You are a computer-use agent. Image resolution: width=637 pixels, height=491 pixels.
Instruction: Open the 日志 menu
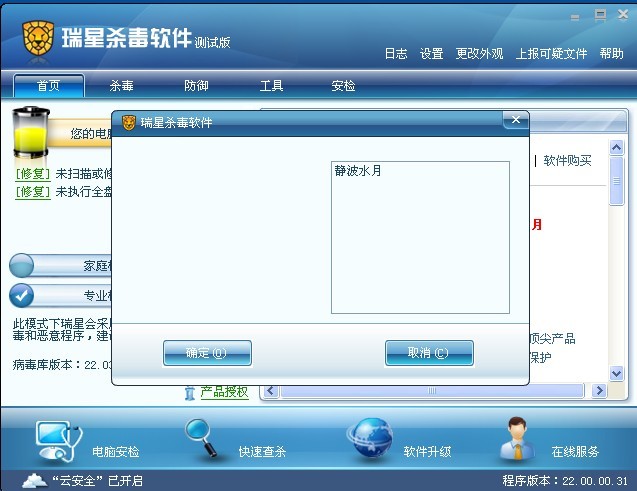396,54
